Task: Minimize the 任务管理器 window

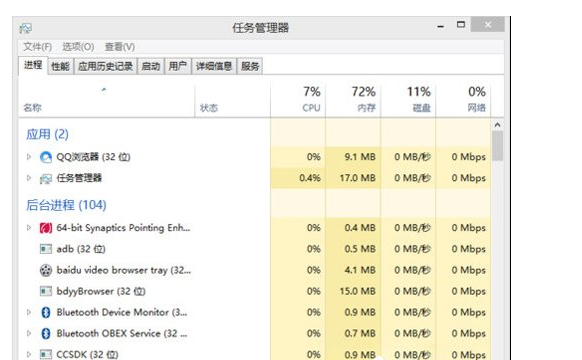Action: pos(441,26)
